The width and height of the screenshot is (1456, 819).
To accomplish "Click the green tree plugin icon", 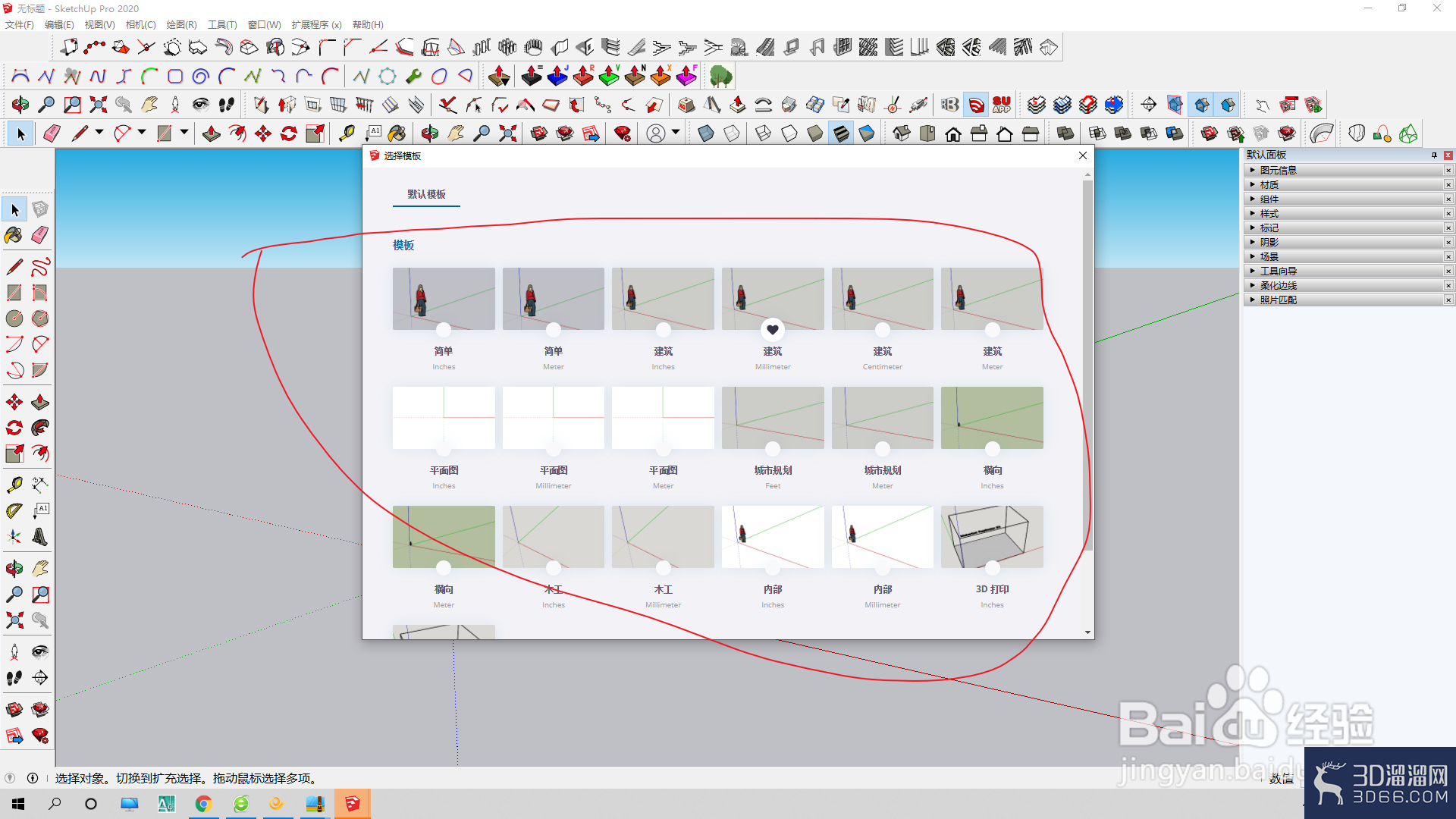I will point(721,76).
